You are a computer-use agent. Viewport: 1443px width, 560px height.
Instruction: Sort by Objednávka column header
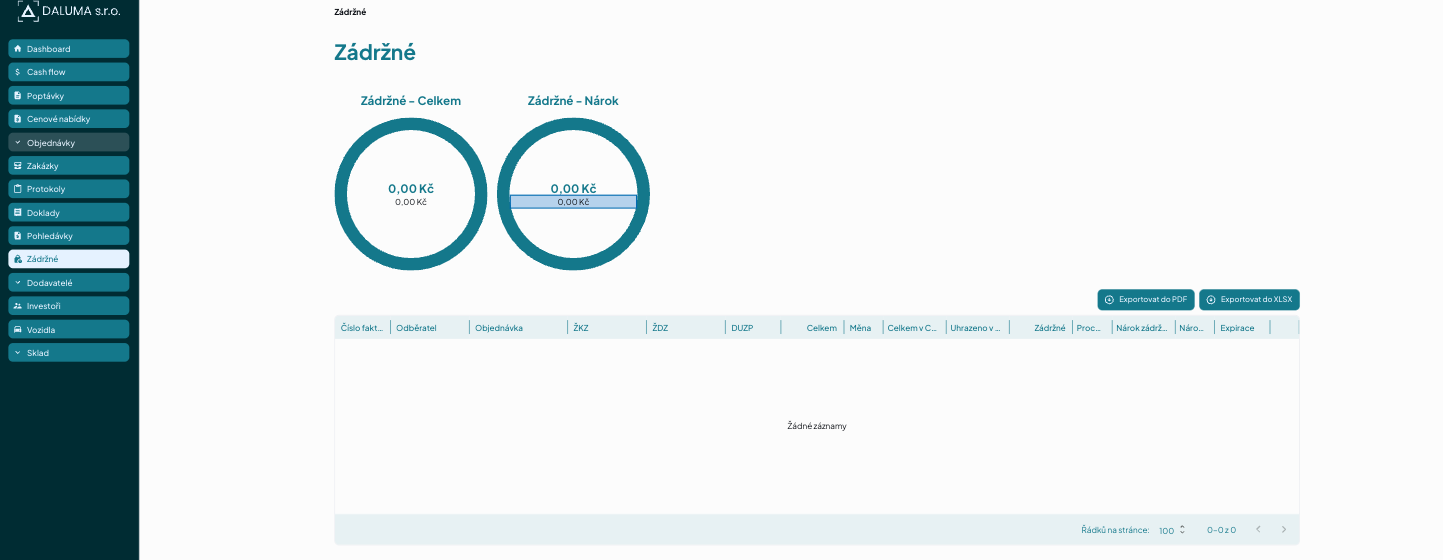click(519, 328)
